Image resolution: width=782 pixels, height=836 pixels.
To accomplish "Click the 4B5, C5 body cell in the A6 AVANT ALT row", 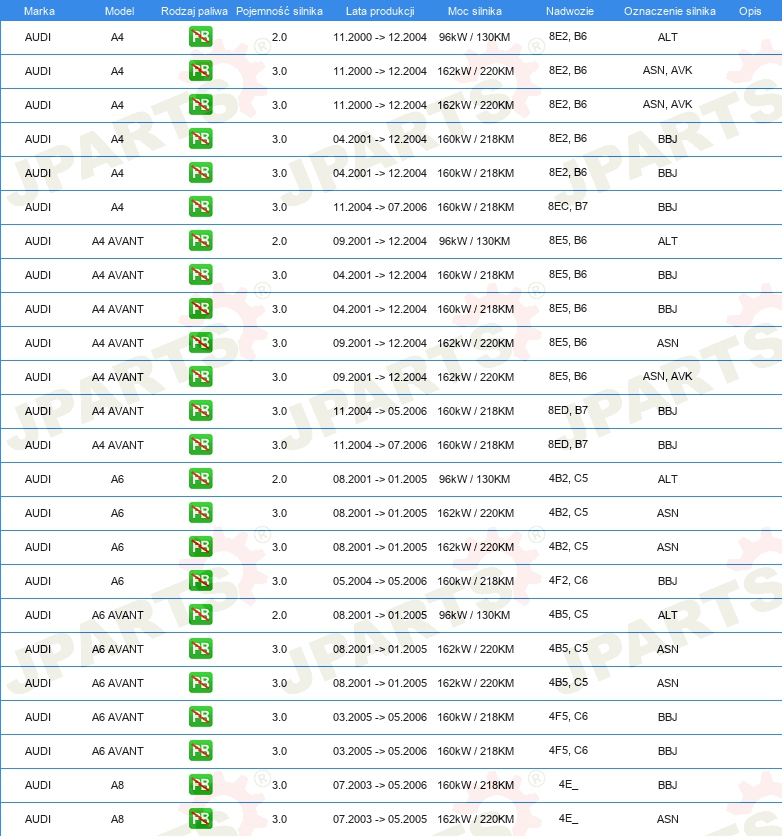I will point(568,614).
